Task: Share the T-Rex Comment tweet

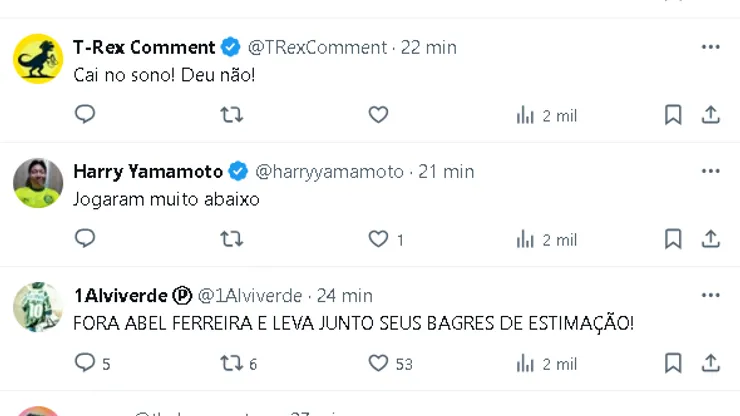Action: pos(711,115)
